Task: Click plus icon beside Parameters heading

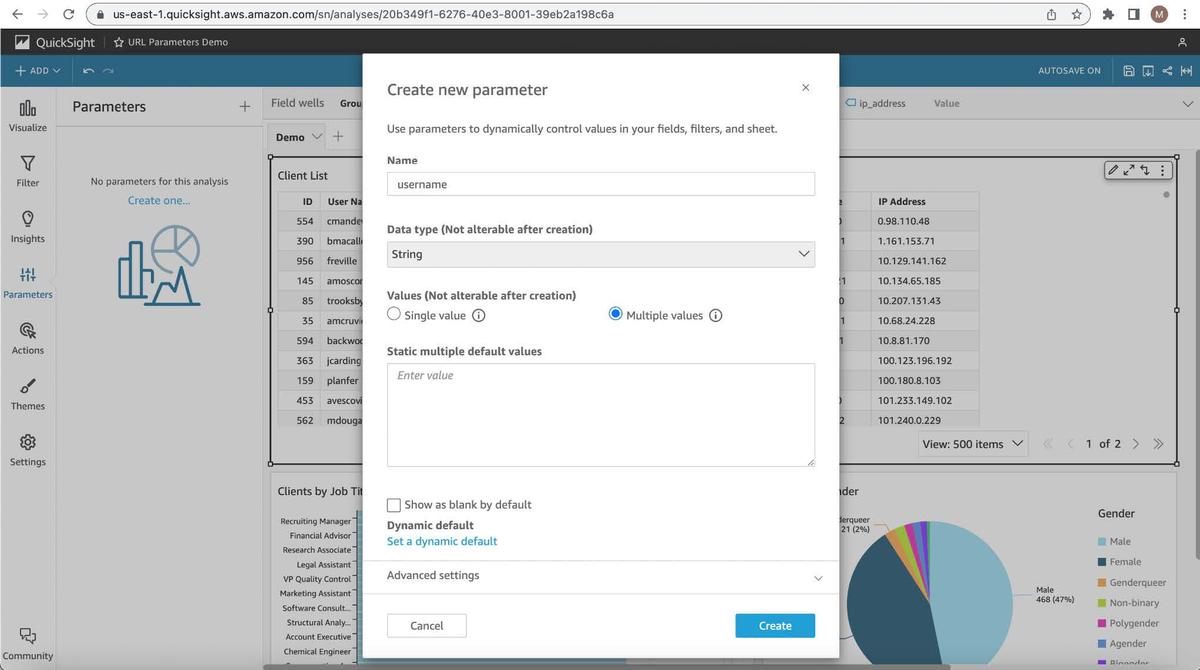Action: pos(245,106)
